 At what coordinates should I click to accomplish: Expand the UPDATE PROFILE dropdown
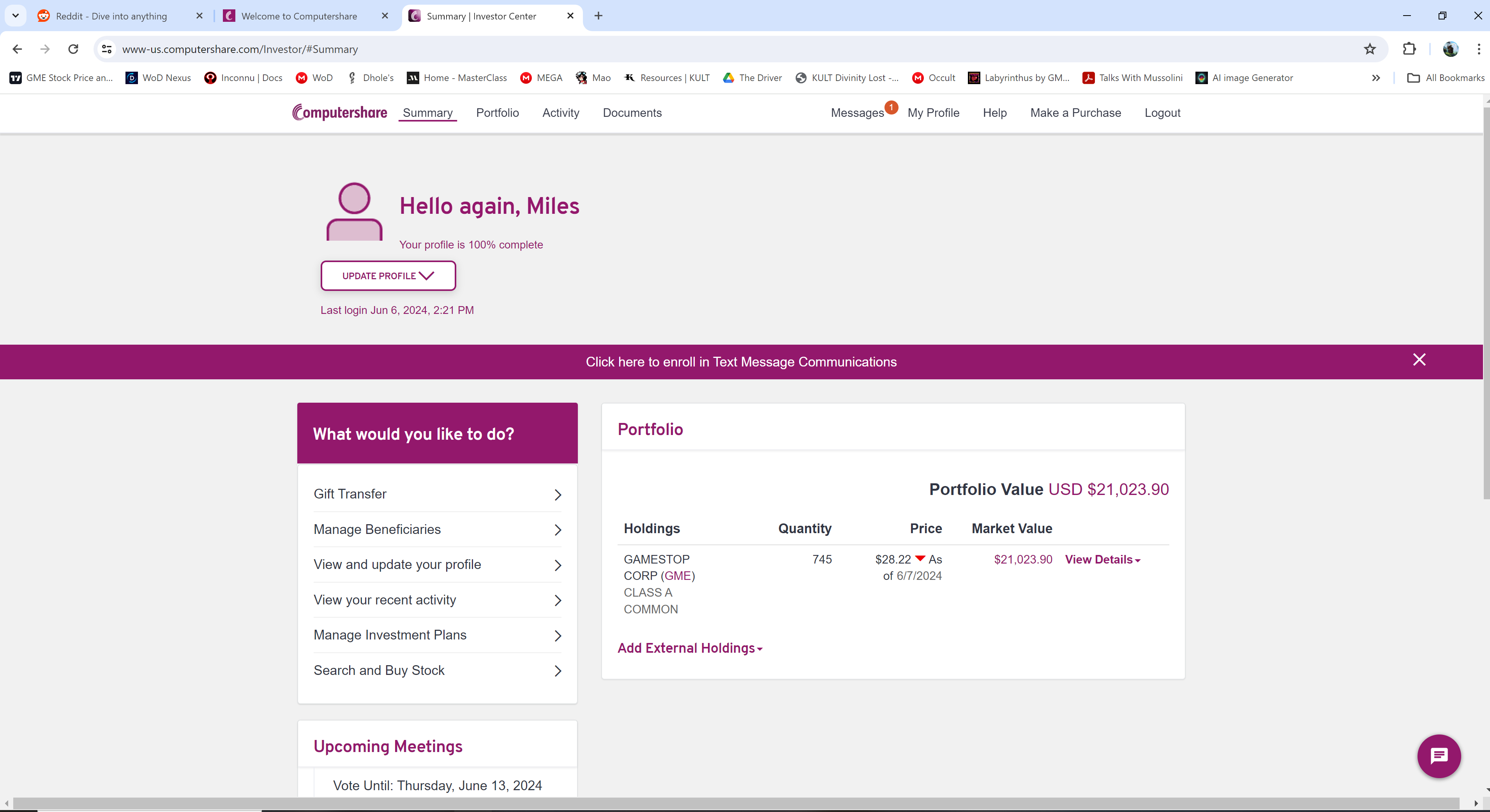[388, 276]
